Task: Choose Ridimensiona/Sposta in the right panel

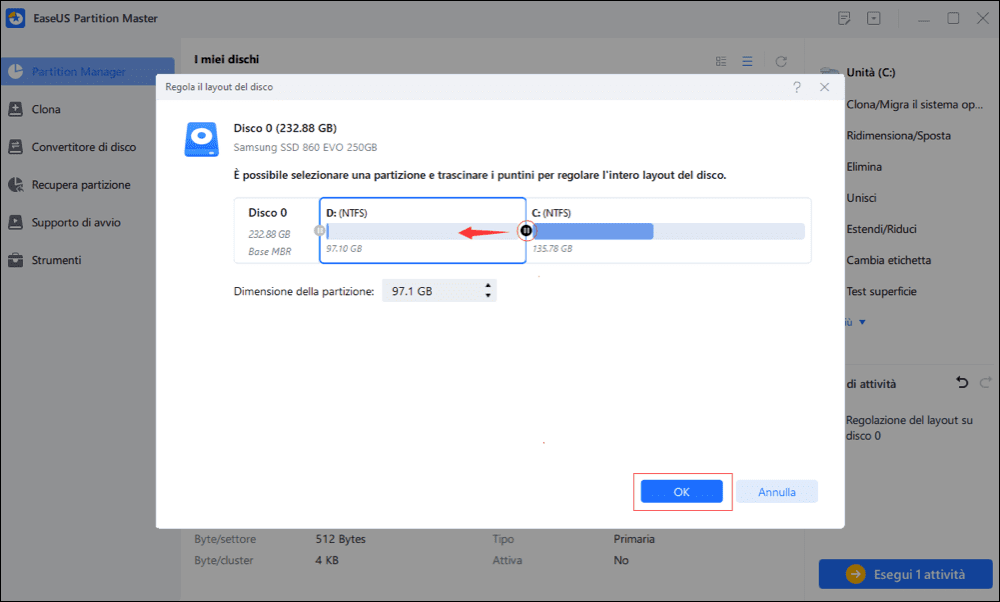Action: [x=899, y=135]
